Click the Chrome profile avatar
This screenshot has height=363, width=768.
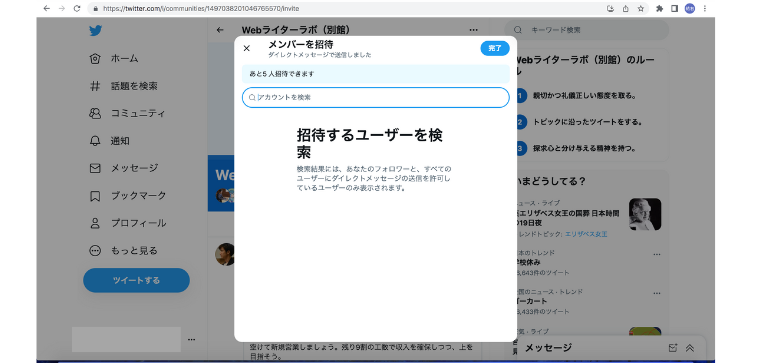pyautogui.click(x=690, y=8)
